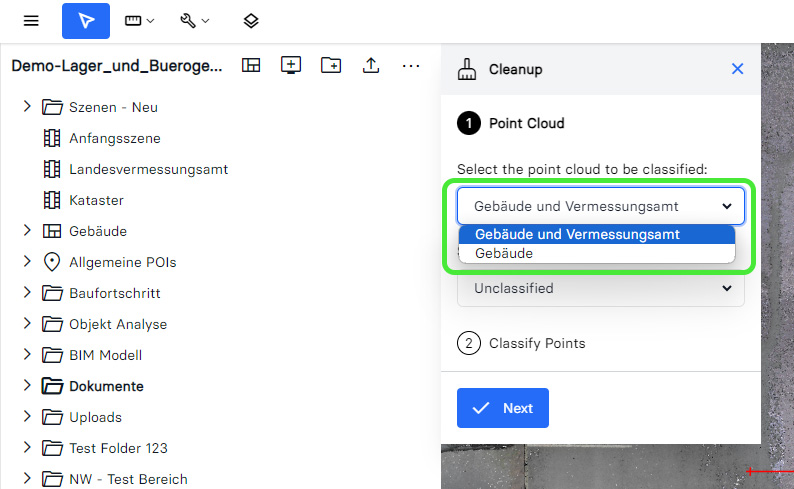Open the measurement tool dropdown

coord(139,21)
